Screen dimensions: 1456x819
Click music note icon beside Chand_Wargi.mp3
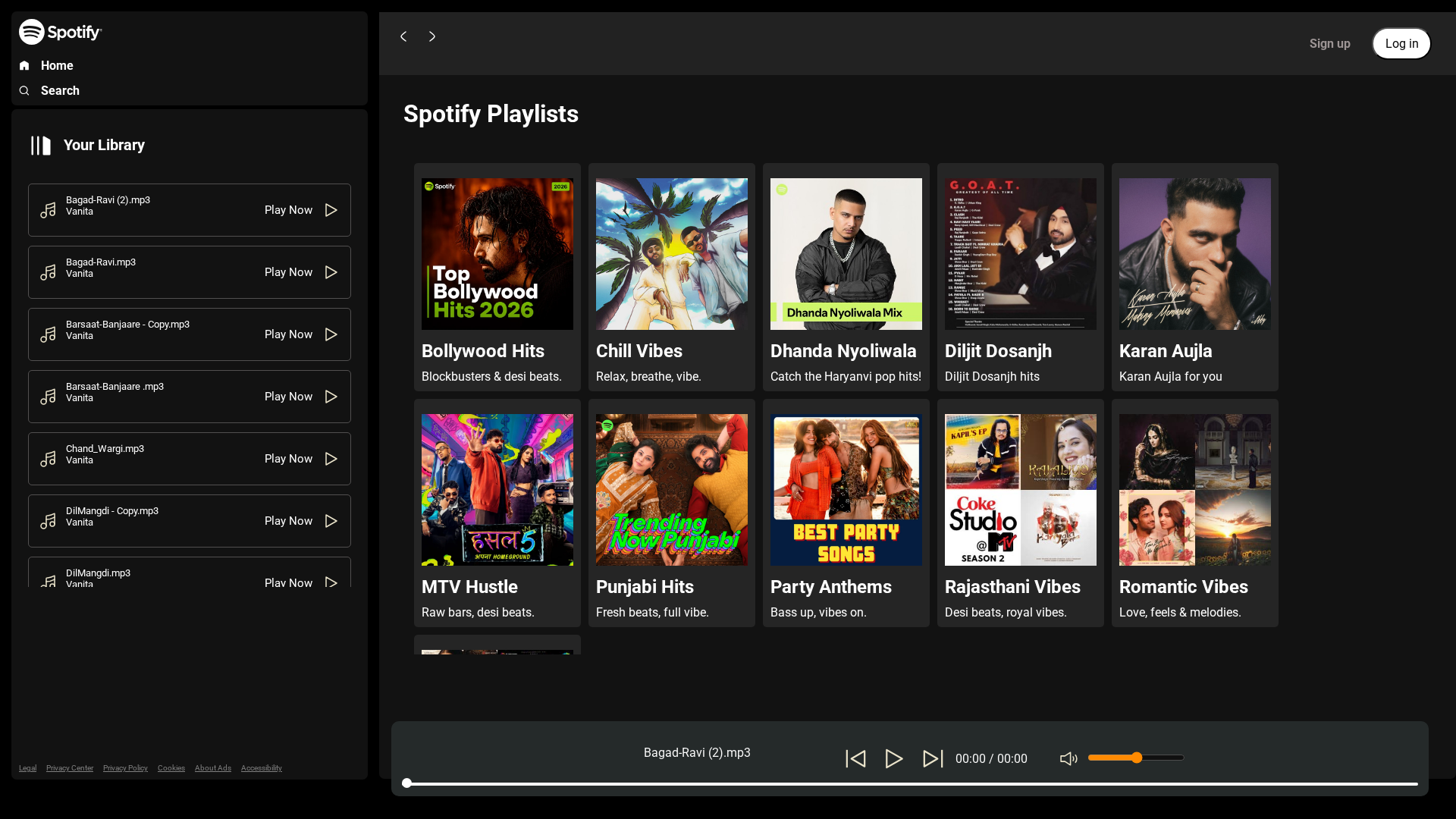point(48,459)
